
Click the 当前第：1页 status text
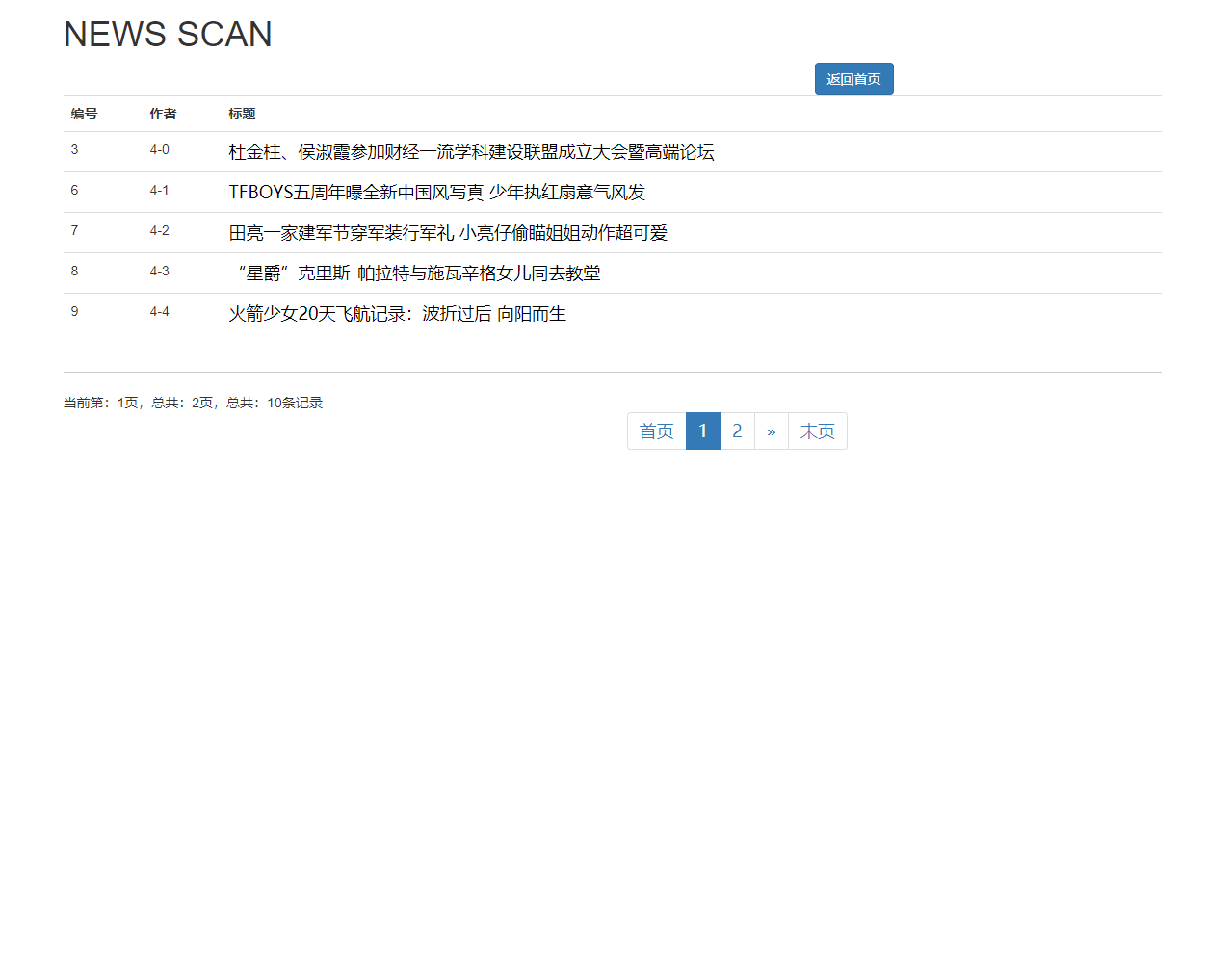92,403
